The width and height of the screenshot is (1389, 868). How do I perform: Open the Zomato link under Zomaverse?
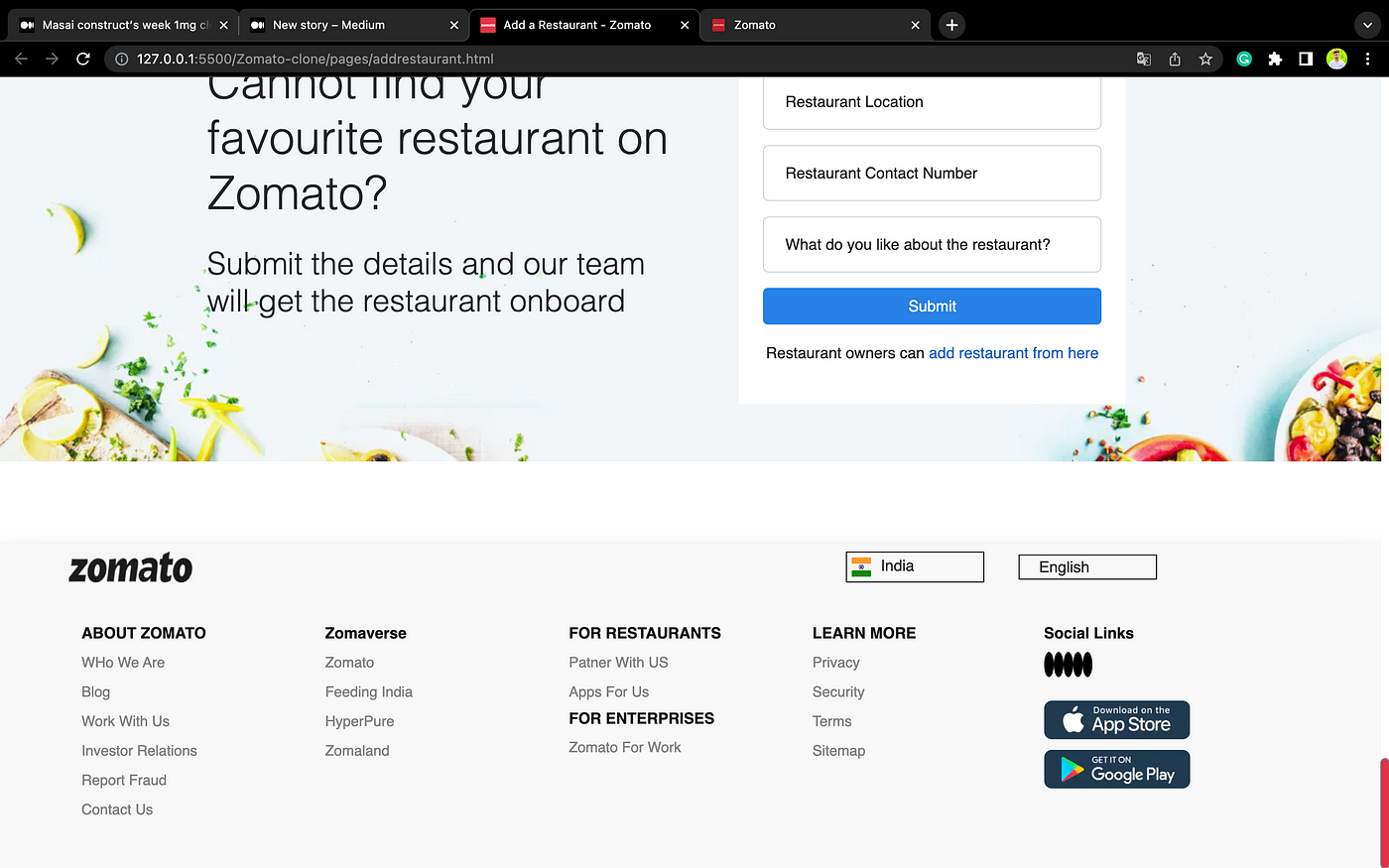click(x=349, y=663)
